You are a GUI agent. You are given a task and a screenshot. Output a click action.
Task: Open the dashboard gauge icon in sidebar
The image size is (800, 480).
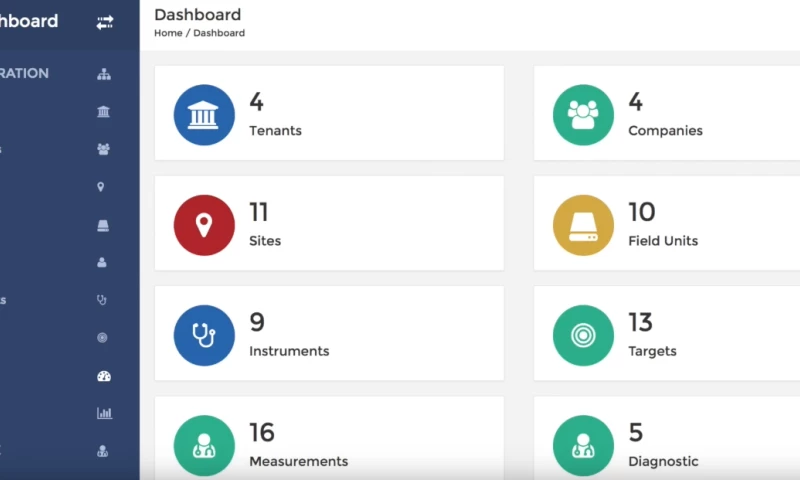[x=103, y=376]
